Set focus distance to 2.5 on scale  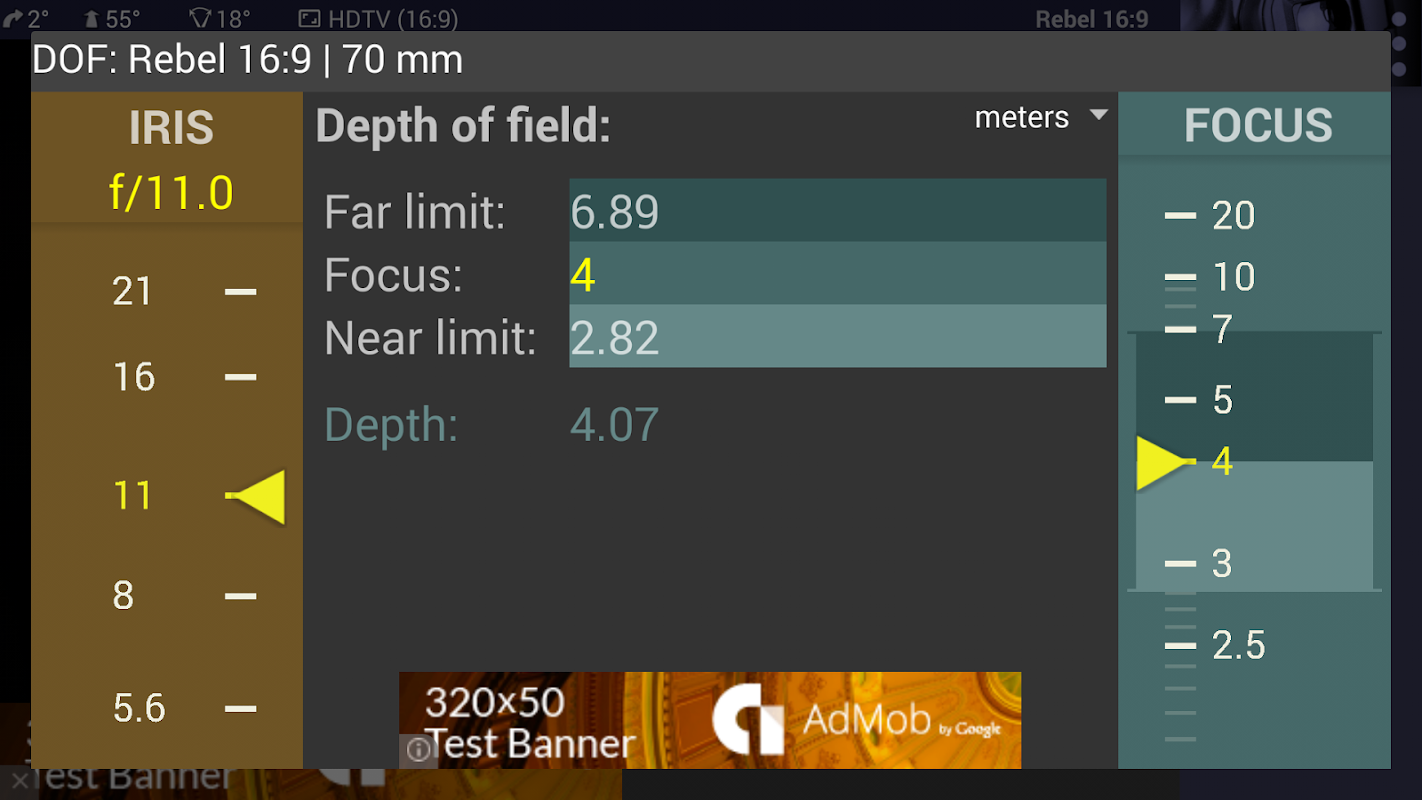[x=1238, y=646]
